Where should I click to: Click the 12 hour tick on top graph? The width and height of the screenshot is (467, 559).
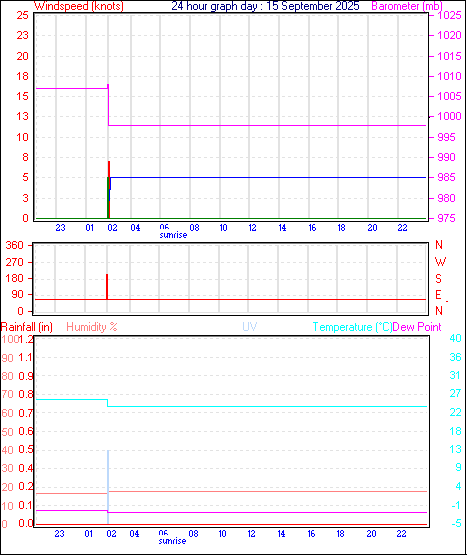click(252, 227)
